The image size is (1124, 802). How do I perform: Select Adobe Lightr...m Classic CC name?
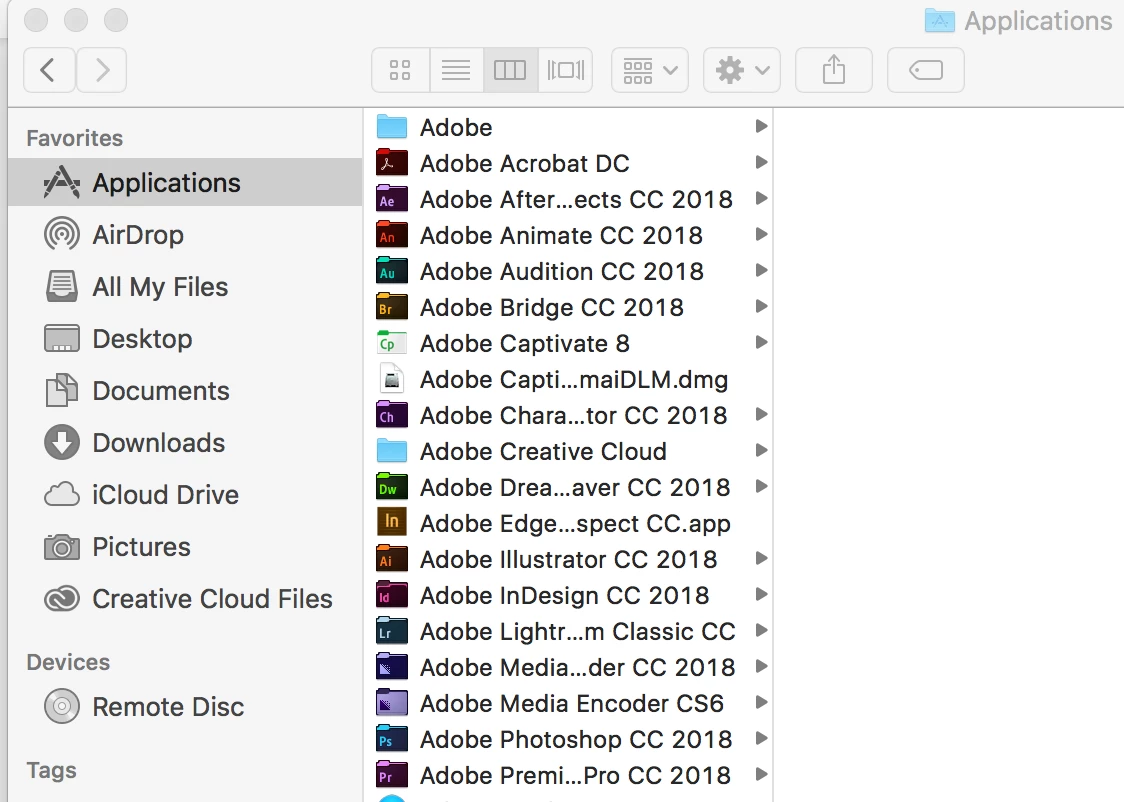coord(578,631)
